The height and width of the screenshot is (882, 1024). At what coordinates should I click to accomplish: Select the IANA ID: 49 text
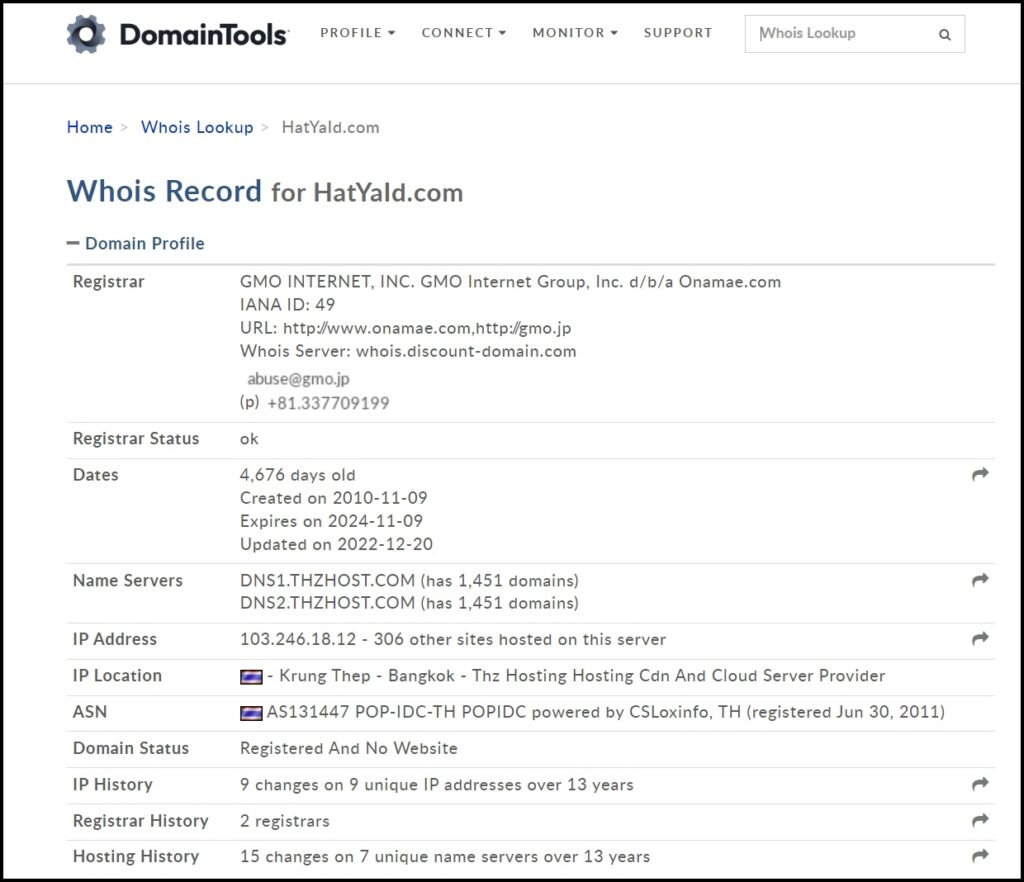287,305
